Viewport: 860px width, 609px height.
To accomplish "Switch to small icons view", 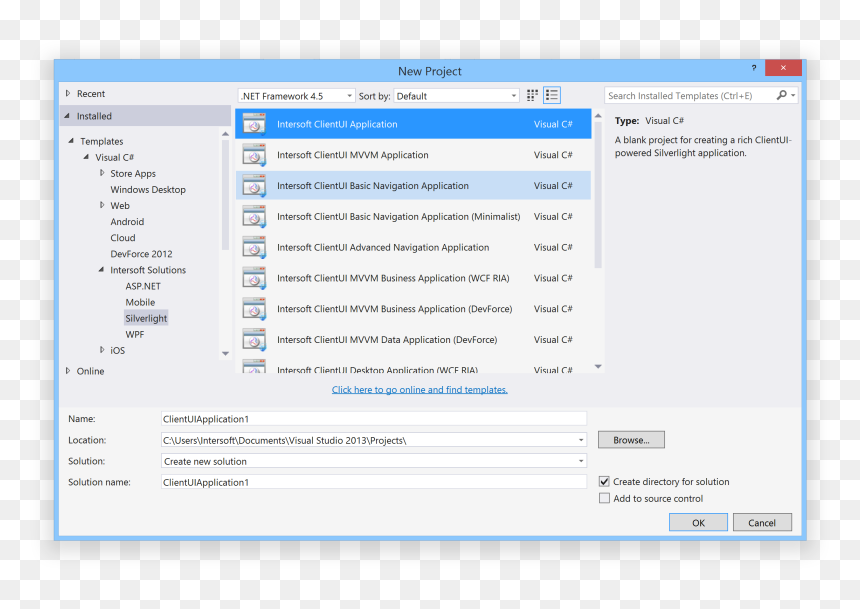I will 532,95.
